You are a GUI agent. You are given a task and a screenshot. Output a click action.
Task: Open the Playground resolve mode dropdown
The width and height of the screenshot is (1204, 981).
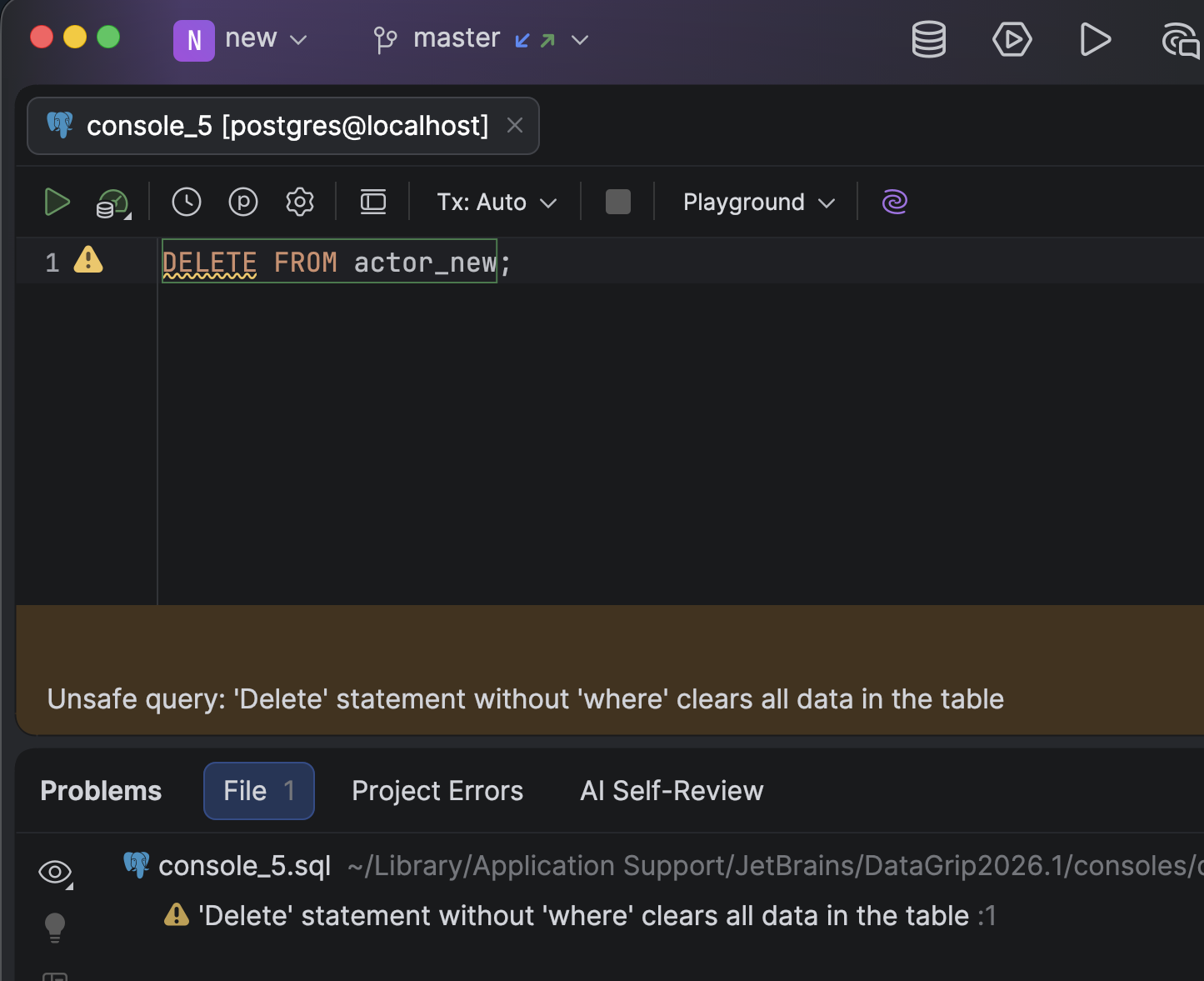(758, 202)
